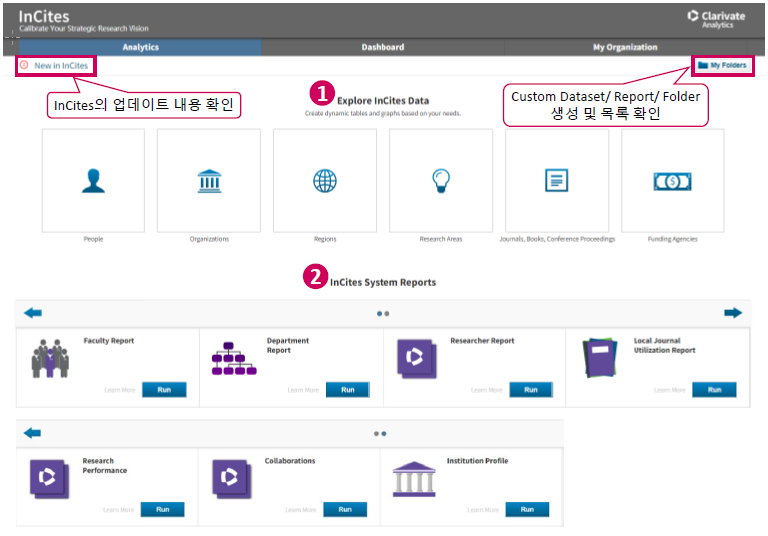Select the Regions globe icon
Image resolution: width=768 pixels, height=536 pixels.
coord(325,181)
